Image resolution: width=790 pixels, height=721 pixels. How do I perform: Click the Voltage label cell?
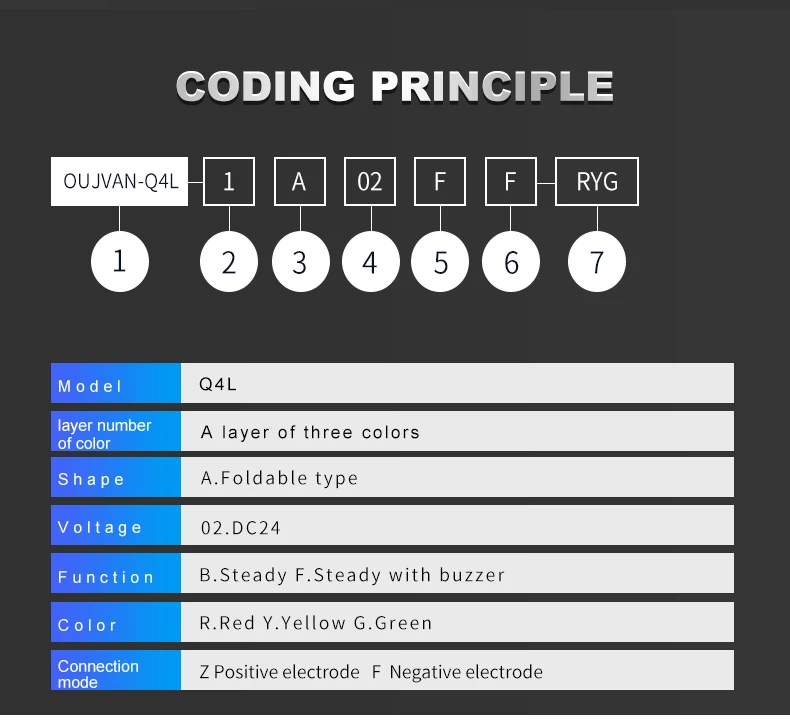(116, 526)
